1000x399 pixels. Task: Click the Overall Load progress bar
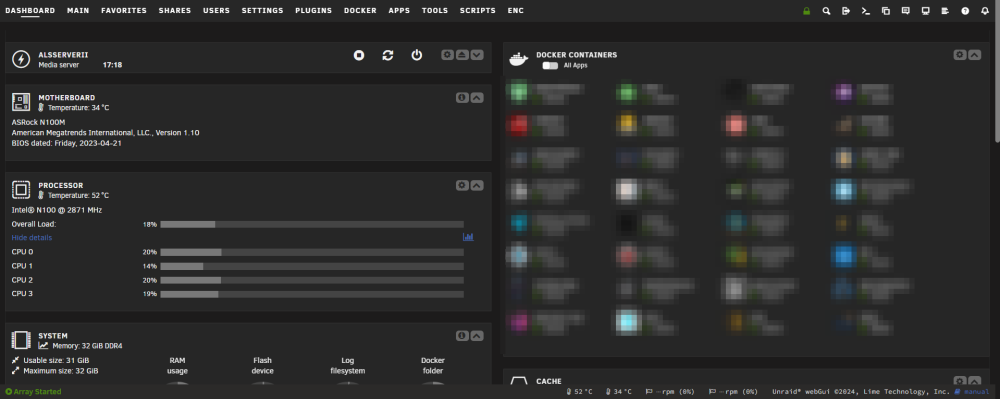(x=312, y=224)
